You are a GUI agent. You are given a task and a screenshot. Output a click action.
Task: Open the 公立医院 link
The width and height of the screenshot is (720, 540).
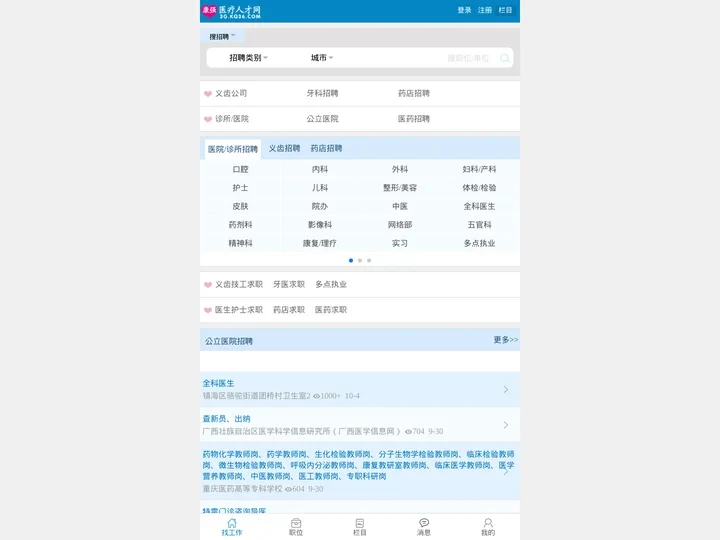[322, 119]
